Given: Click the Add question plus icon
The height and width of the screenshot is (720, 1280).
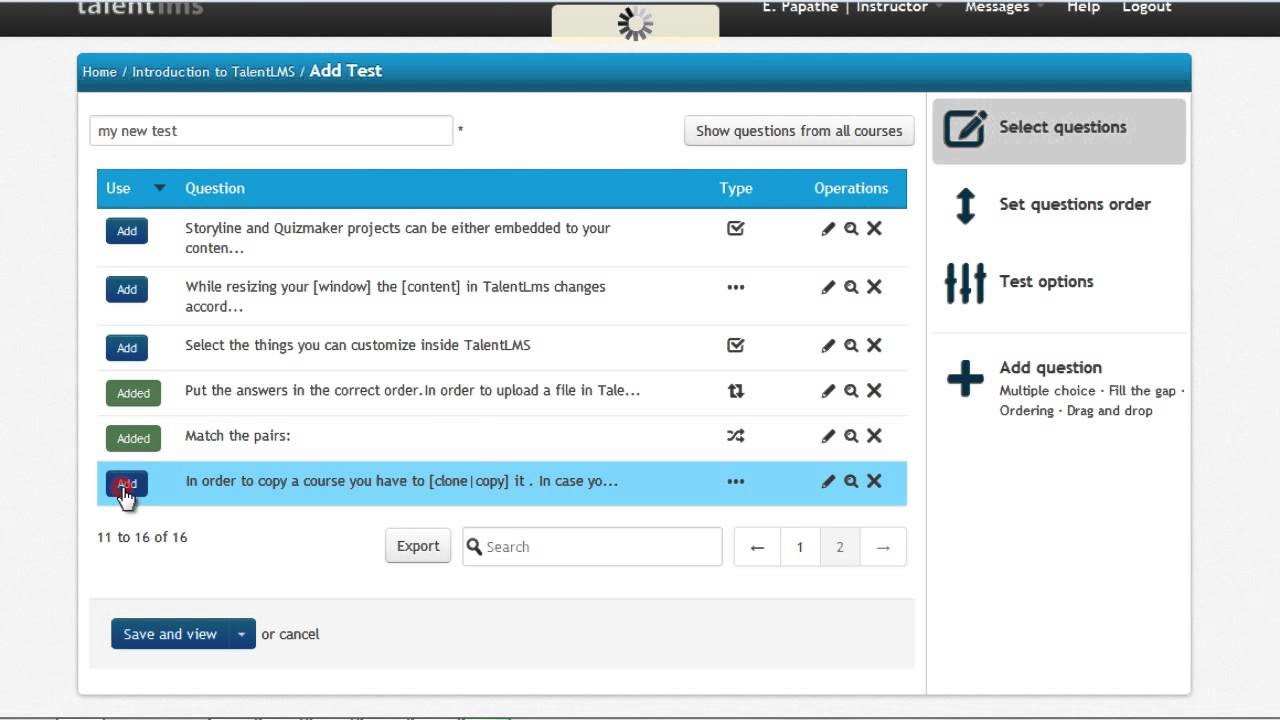Looking at the screenshot, I should click(x=965, y=379).
